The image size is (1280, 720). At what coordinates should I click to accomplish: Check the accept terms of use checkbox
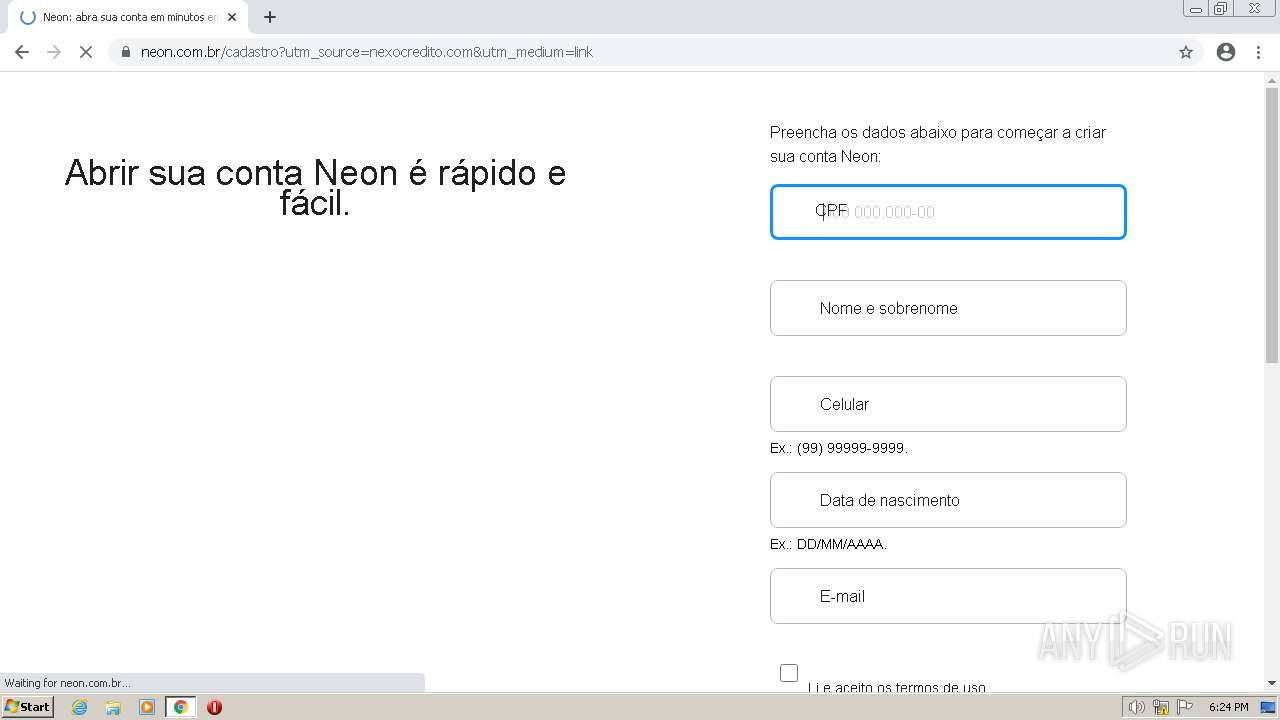(x=789, y=673)
